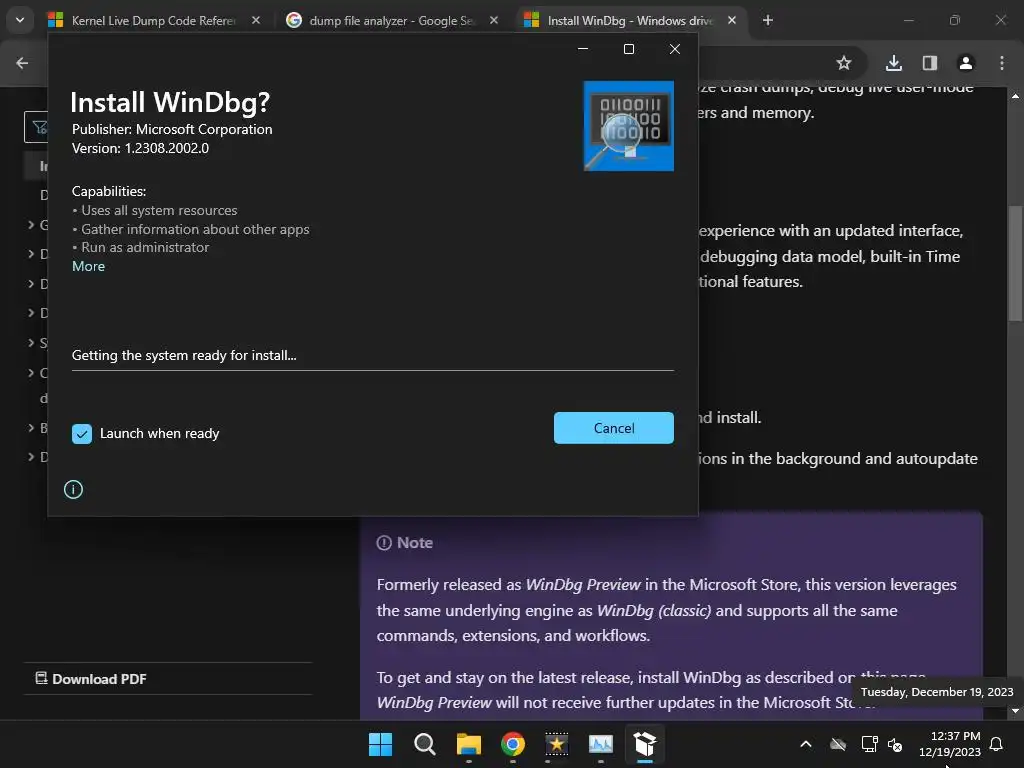1024x768 pixels.
Task: Click the scrollbar up arrow
Action: [x=1015, y=96]
